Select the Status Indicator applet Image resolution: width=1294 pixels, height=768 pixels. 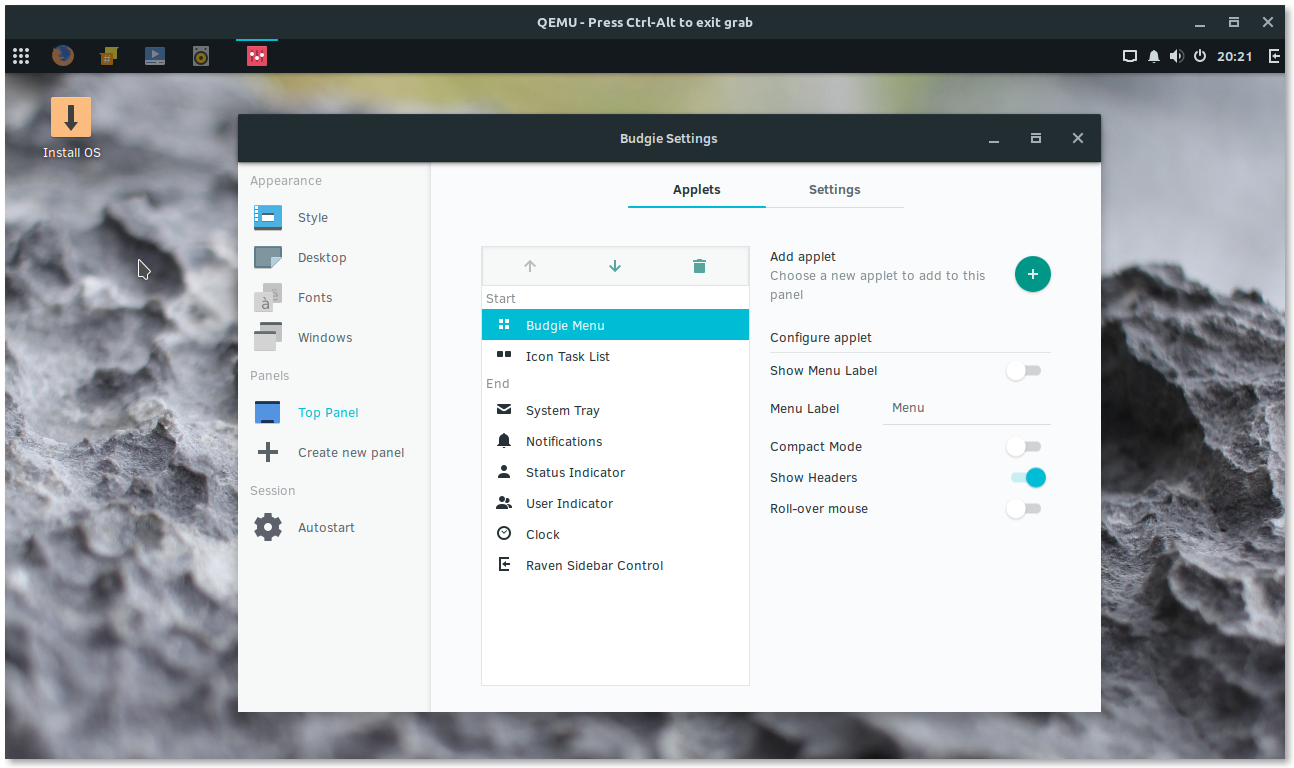(615, 472)
